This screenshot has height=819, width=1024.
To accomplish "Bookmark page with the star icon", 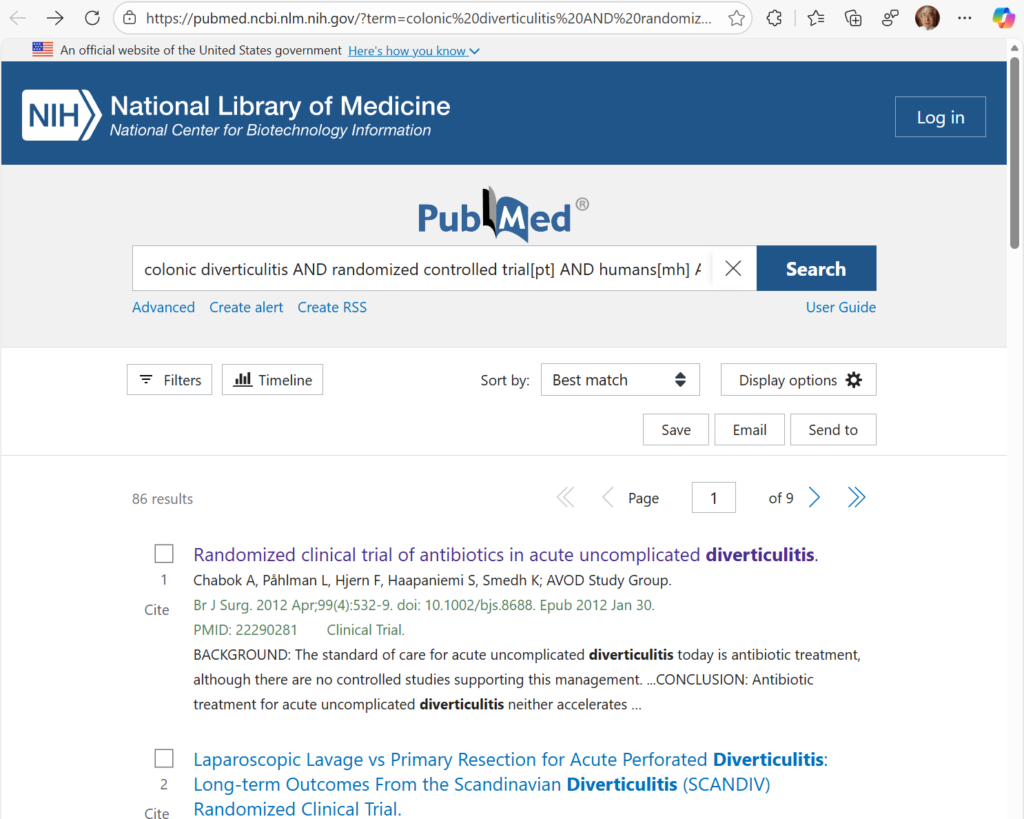I will [737, 18].
